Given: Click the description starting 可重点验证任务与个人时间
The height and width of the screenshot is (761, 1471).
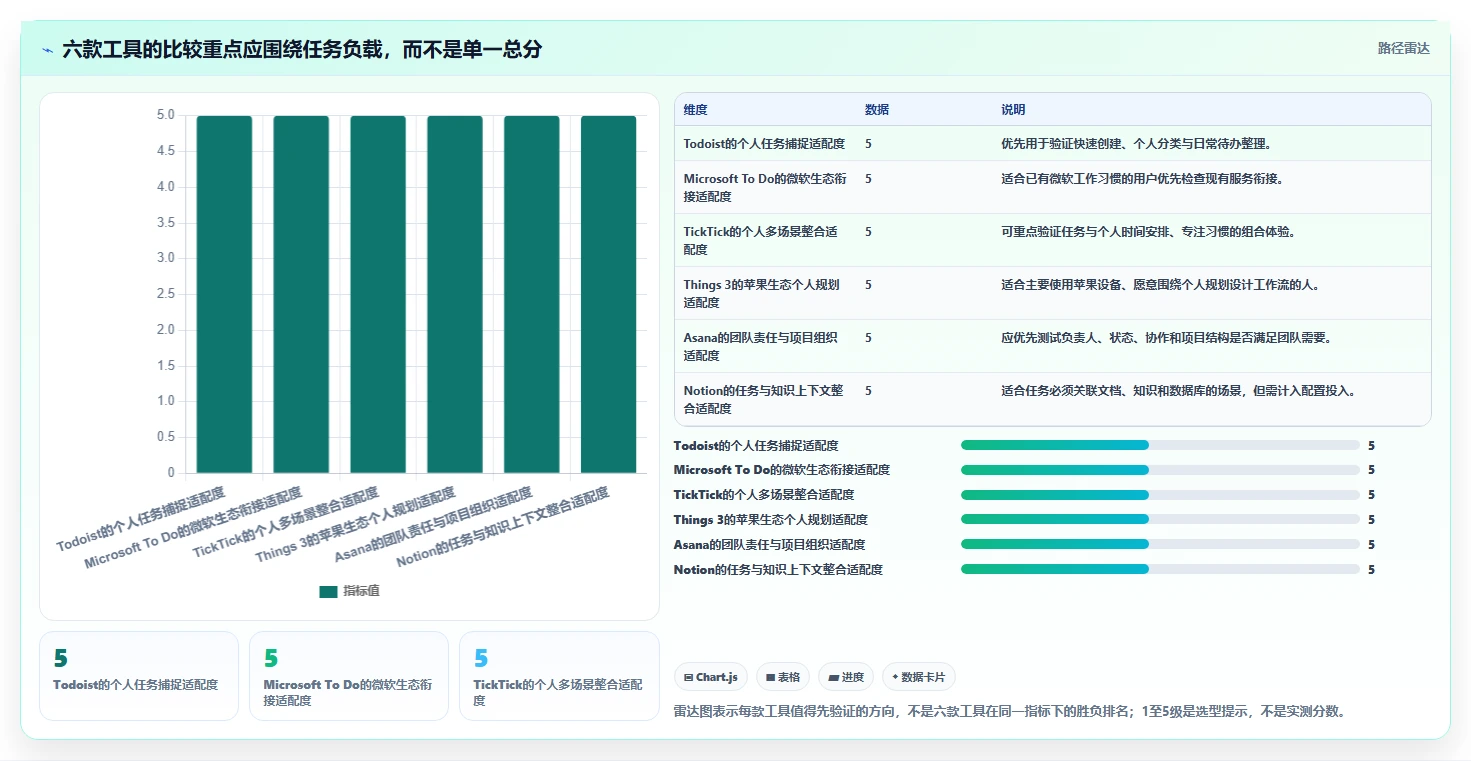Looking at the screenshot, I should 1148,232.
